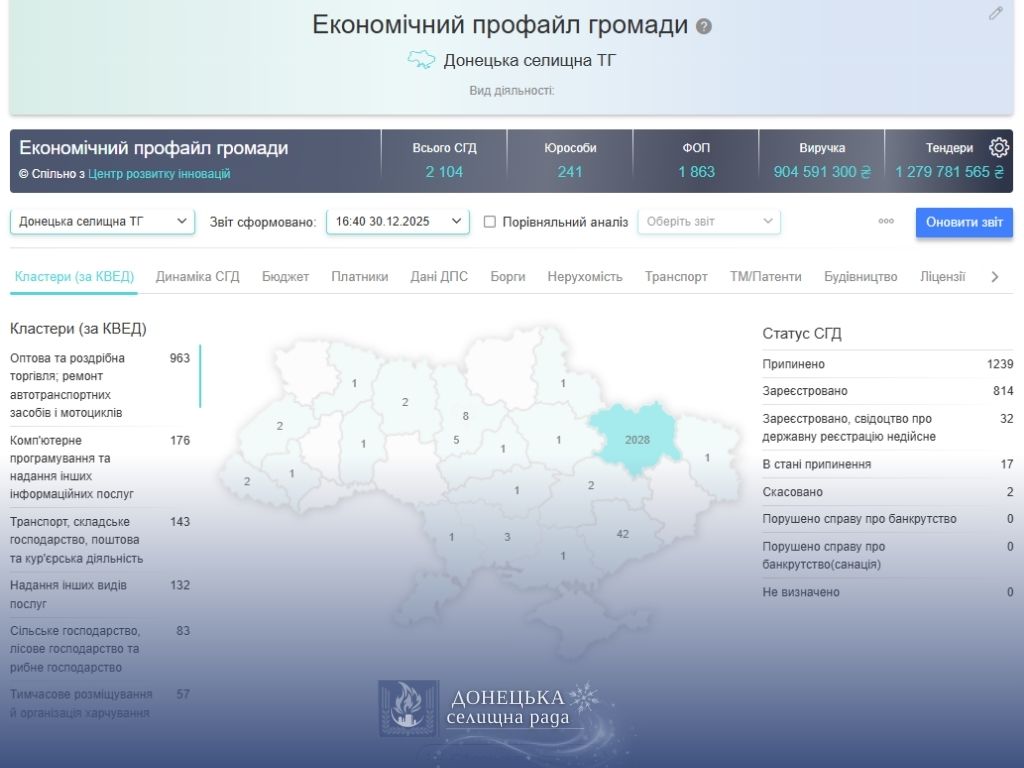The height and width of the screenshot is (768, 1024).
Task: Open the report date 16:40 30.12.2025 dropdown
Action: click(397, 222)
